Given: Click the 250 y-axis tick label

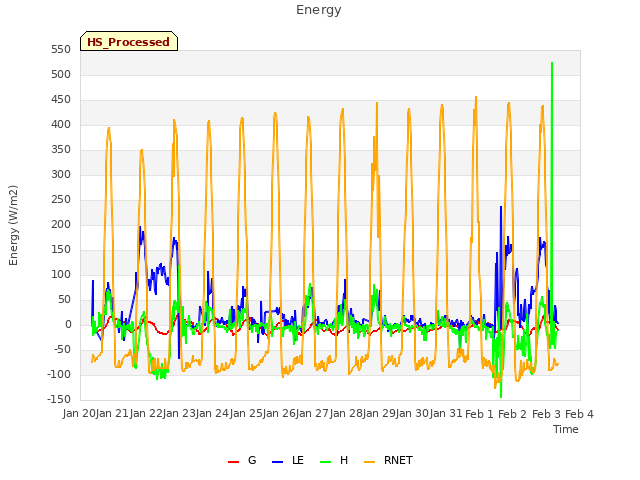Looking at the screenshot, I should tap(61, 200).
